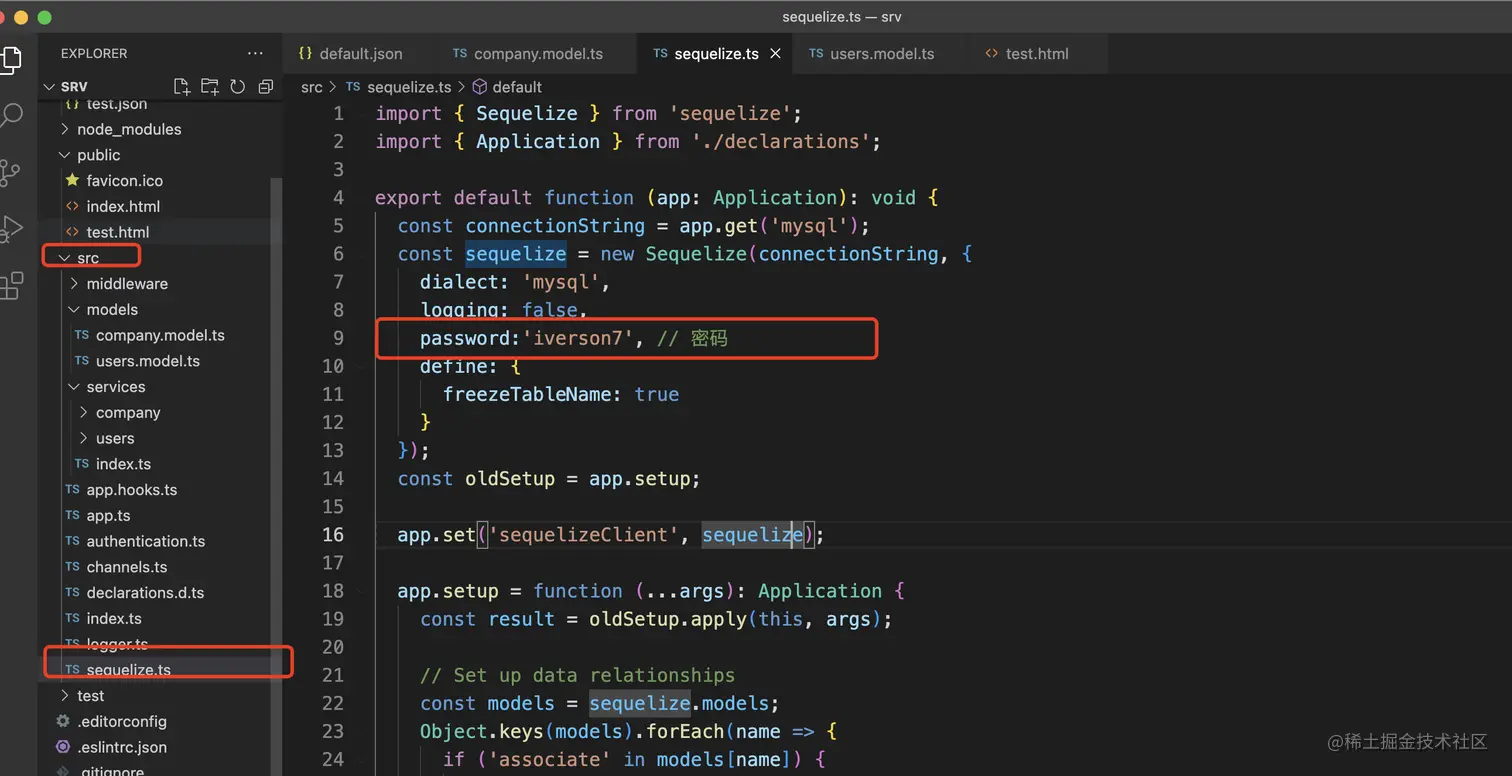Viewport: 1512px width, 776px height.
Task: Click the EXPLORER panel title
Action: point(94,53)
